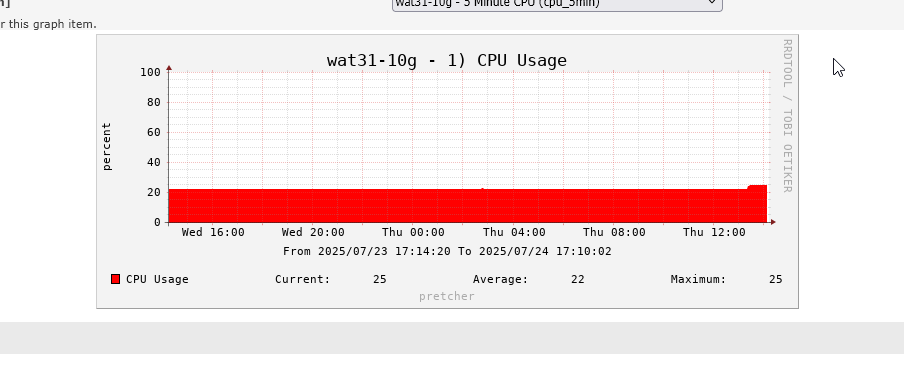Click the Wed 20:00 time axis label

point(313,232)
